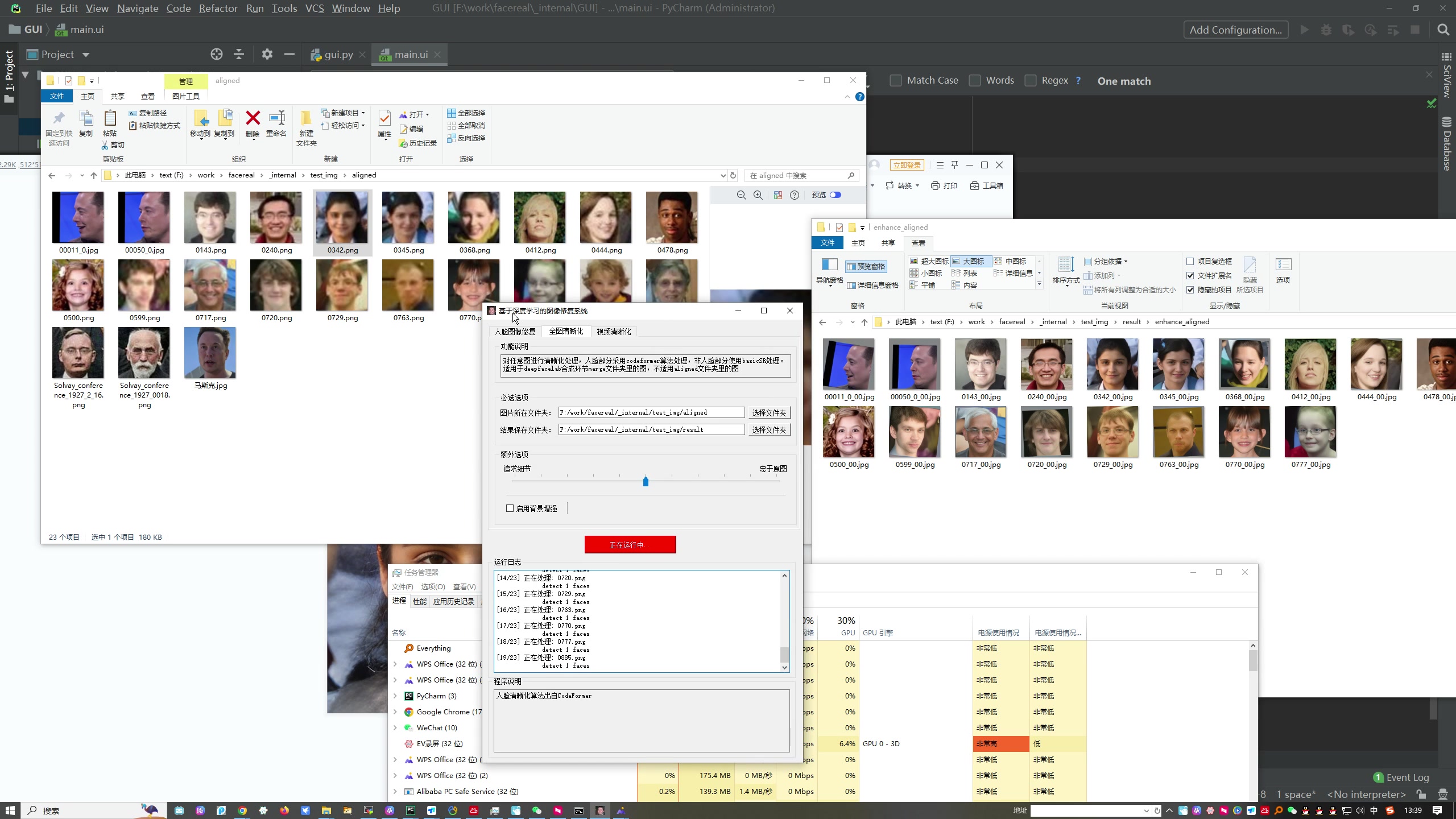Click the properties icon in aligned explorer ribbon
Viewport: 1456px width, 819px height.
click(384, 118)
